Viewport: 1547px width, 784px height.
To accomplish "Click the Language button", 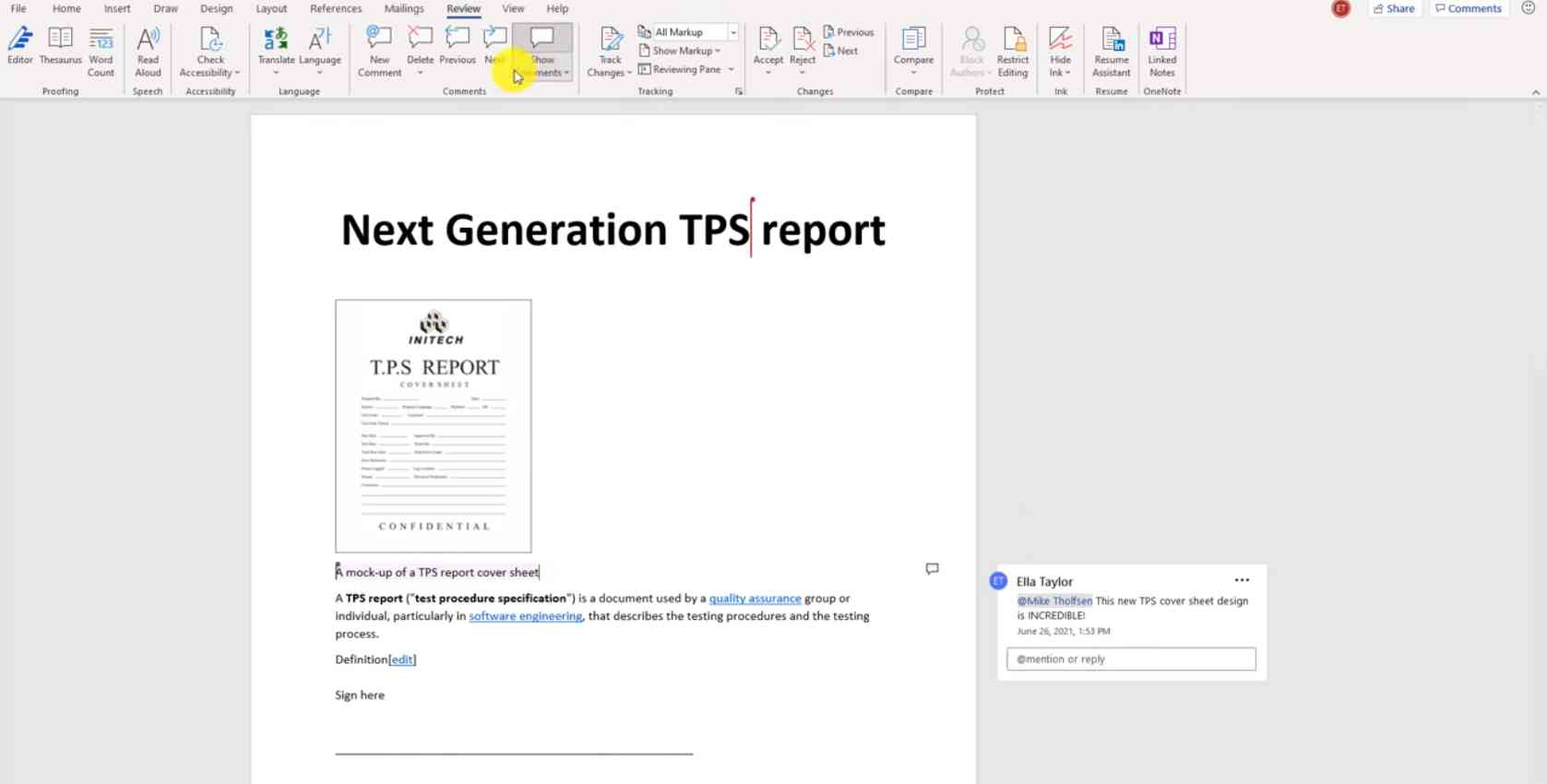I will click(319, 52).
